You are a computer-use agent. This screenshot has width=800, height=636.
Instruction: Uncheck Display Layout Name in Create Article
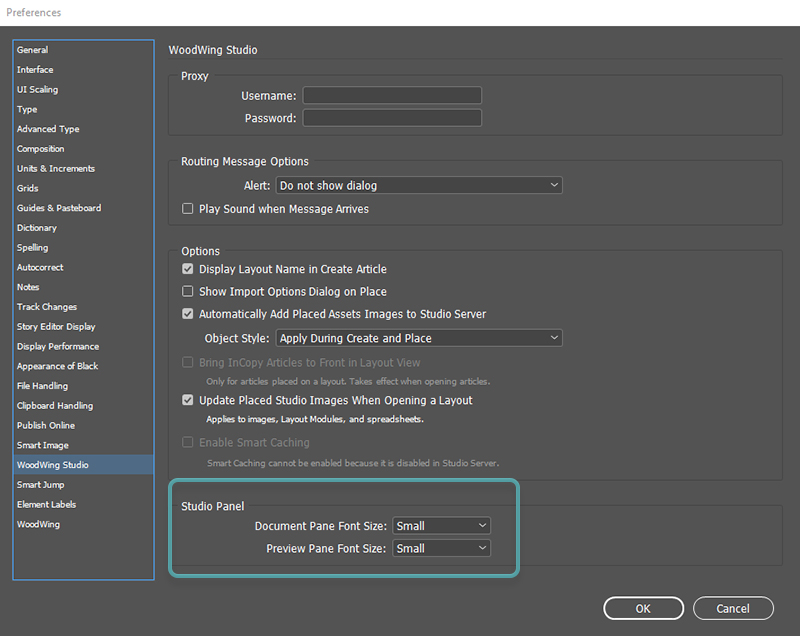pyautogui.click(x=187, y=269)
